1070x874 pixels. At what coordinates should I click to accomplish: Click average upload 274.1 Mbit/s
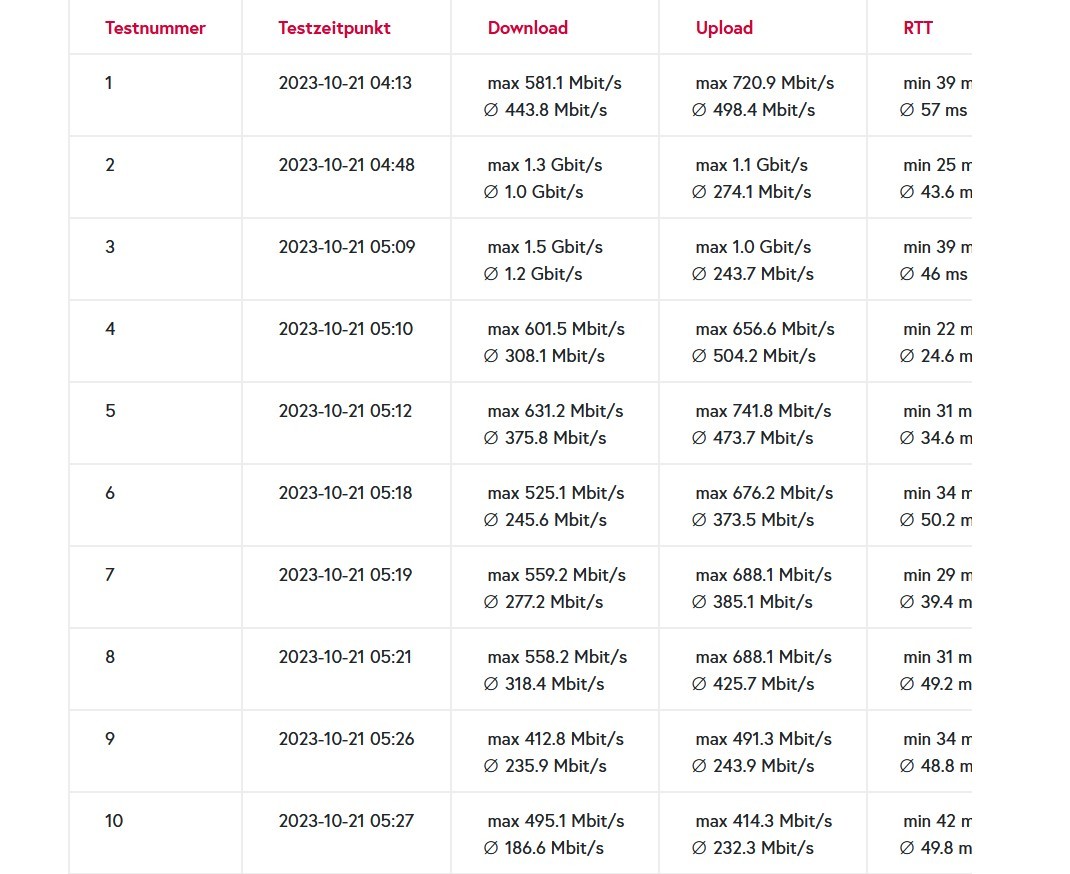[x=752, y=192]
